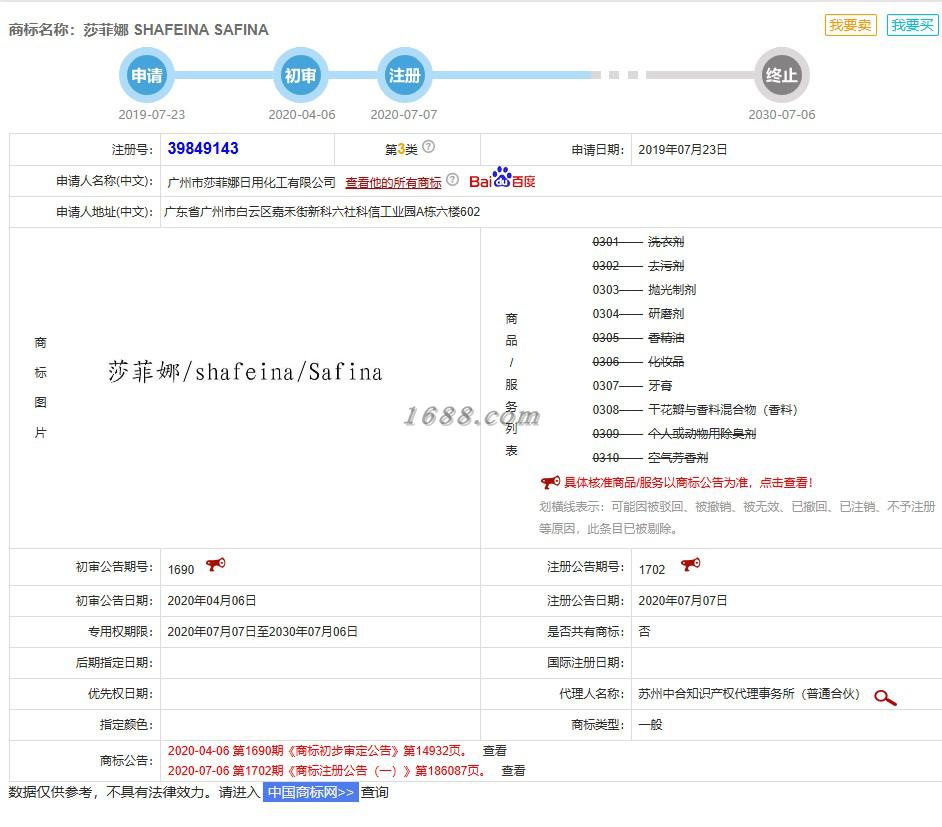
Task: Click 查看 for the 第1702期 announcement
Action: 513,771
